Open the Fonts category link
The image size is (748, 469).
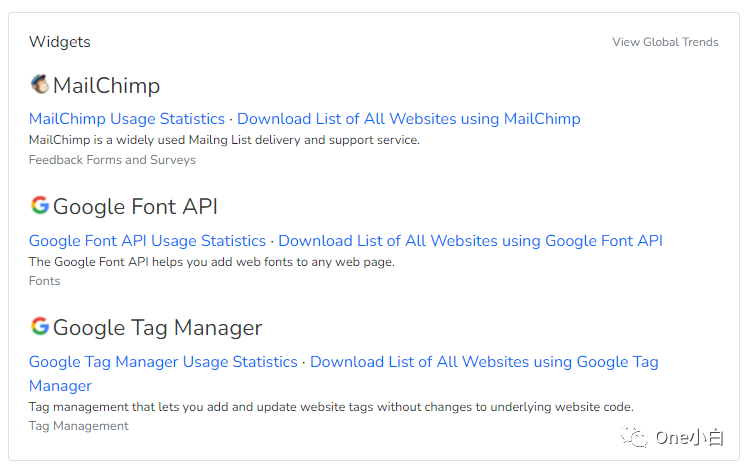click(44, 281)
